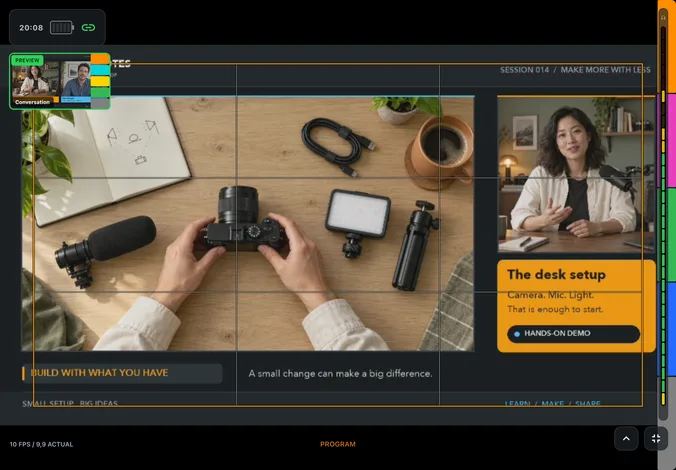Click the BUILD WITH WHAT YOU HAVE banner
This screenshot has height=470, width=676.
coord(122,373)
